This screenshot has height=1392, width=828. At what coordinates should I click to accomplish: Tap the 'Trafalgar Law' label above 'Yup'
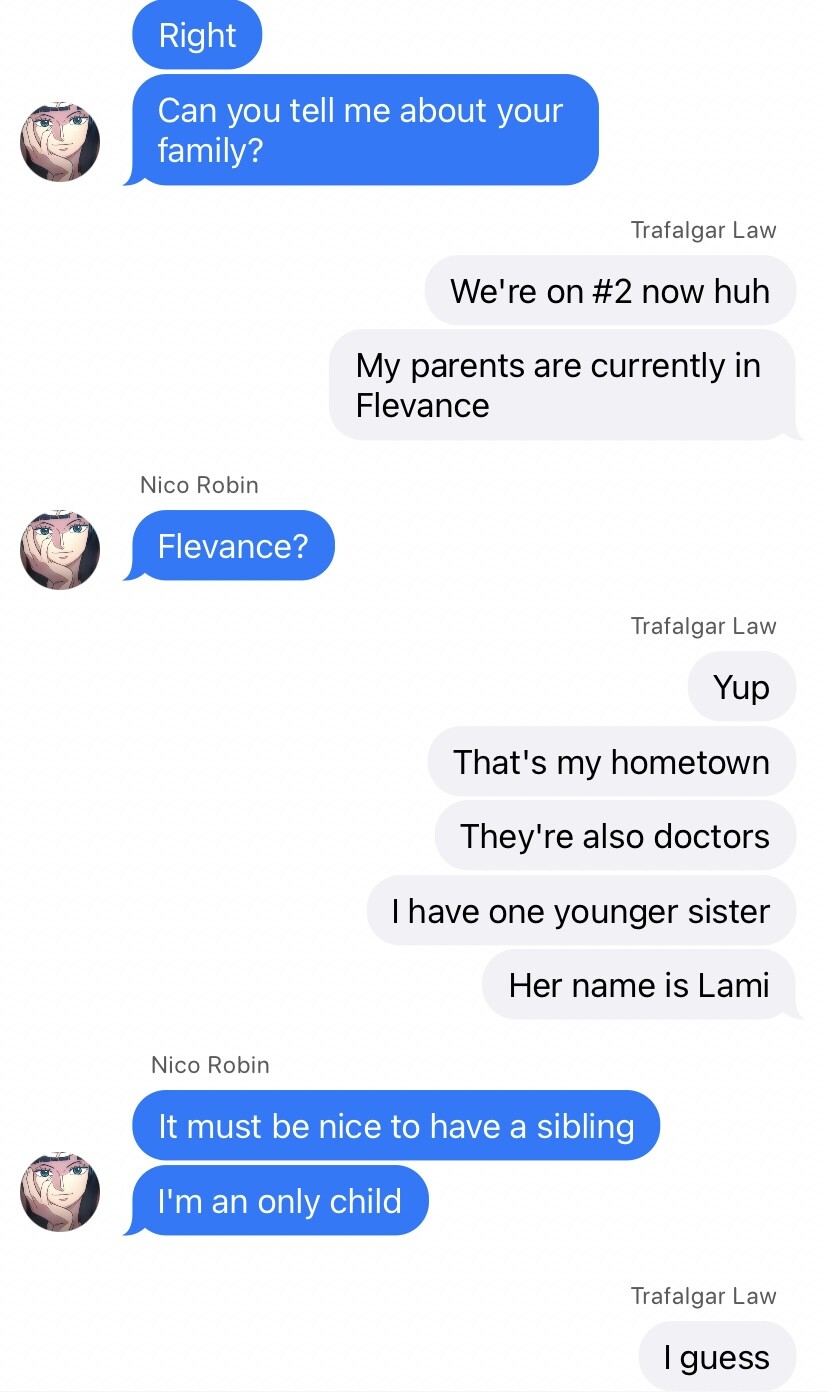703,626
